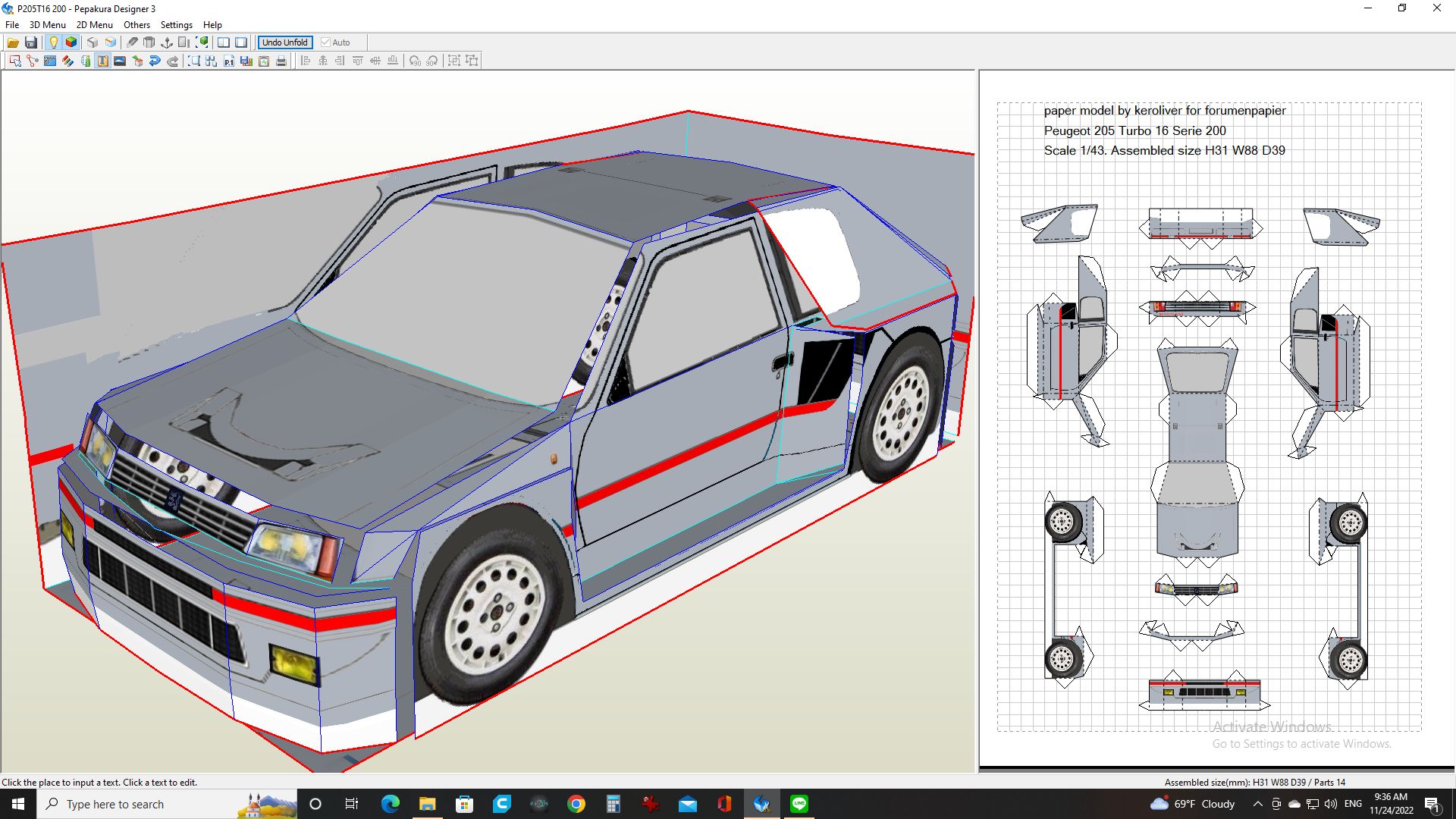Click the rotate 90 counterclockwise icon
Screen dimensions: 1456x819
(x=415, y=61)
